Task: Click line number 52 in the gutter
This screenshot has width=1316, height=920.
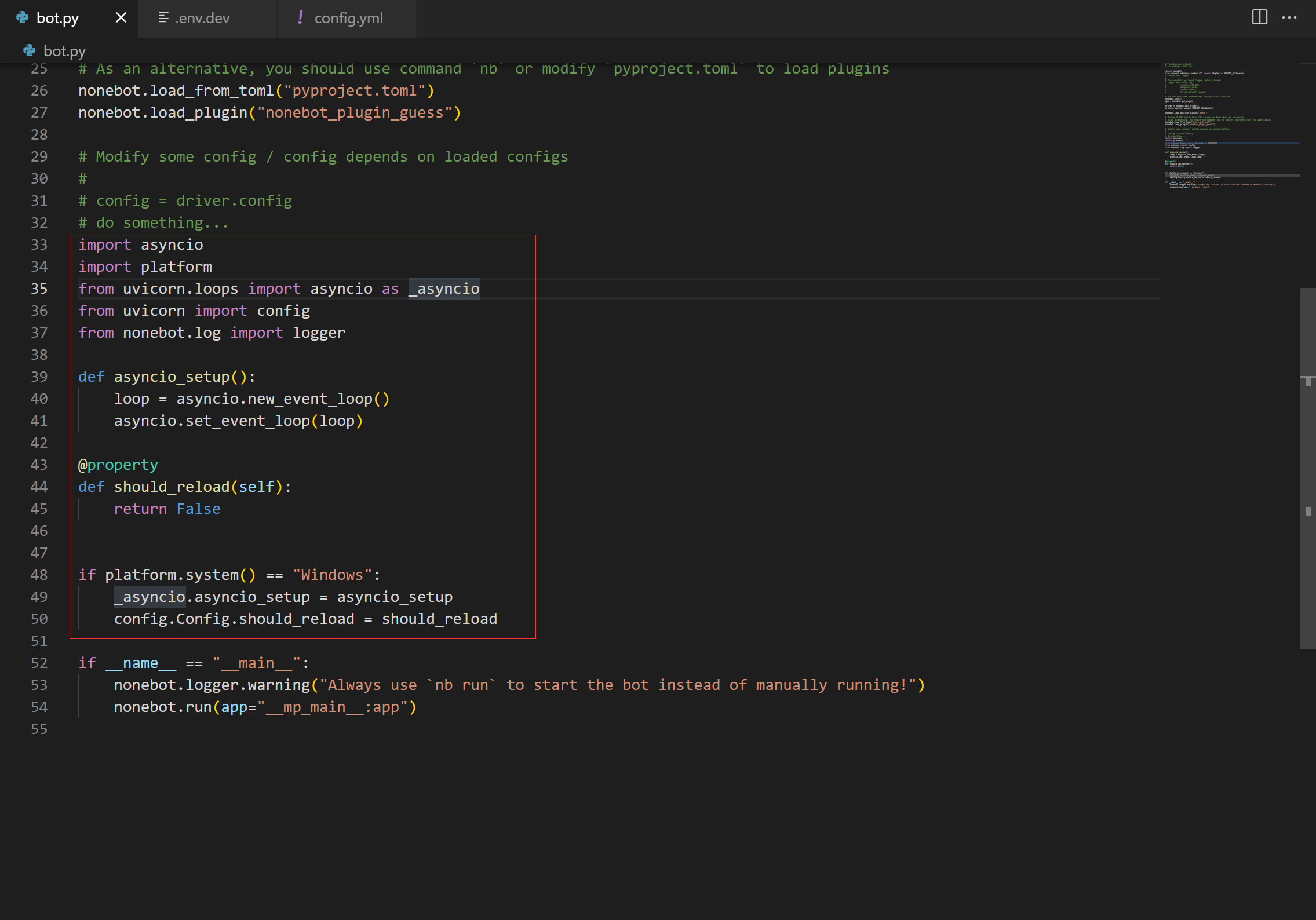Action: tap(39, 663)
